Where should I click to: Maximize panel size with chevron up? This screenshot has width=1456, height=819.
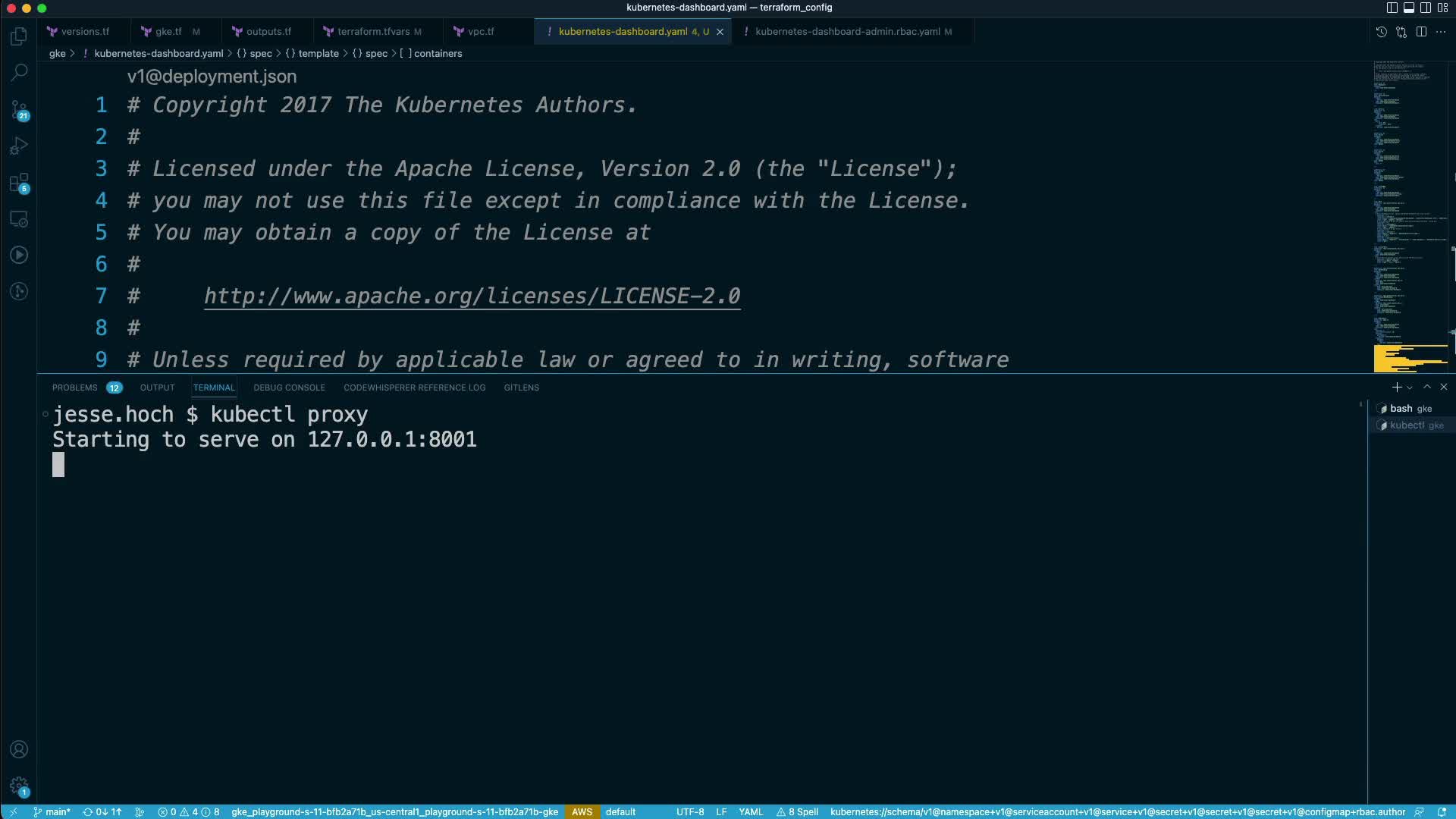pos(1427,387)
